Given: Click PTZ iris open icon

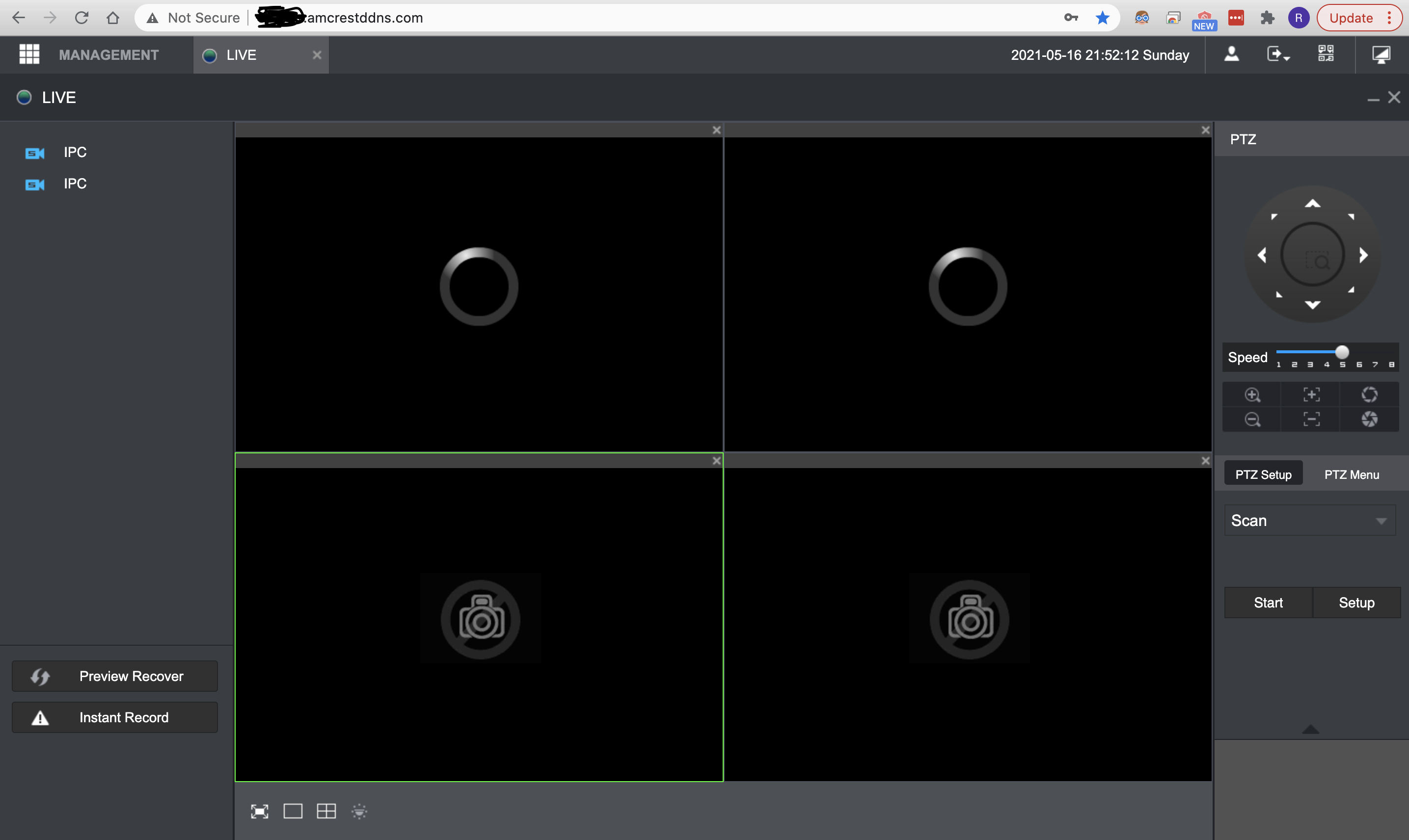Looking at the screenshot, I should click(1370, 395).
